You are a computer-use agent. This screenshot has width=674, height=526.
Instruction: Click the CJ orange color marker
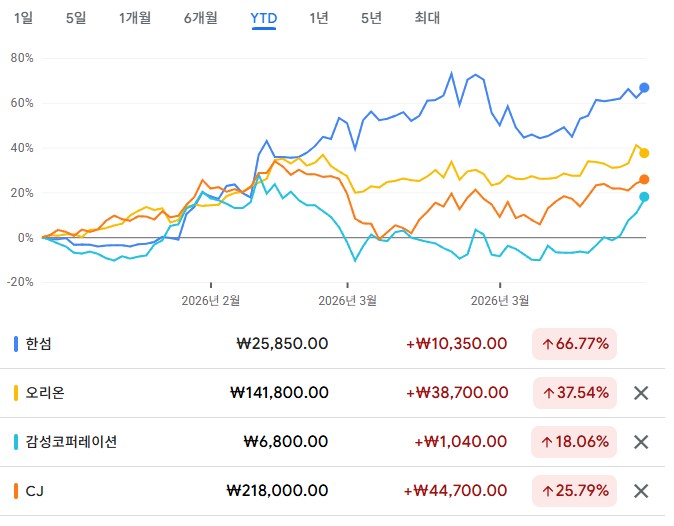pyautogui.click(x=16, y=491)
